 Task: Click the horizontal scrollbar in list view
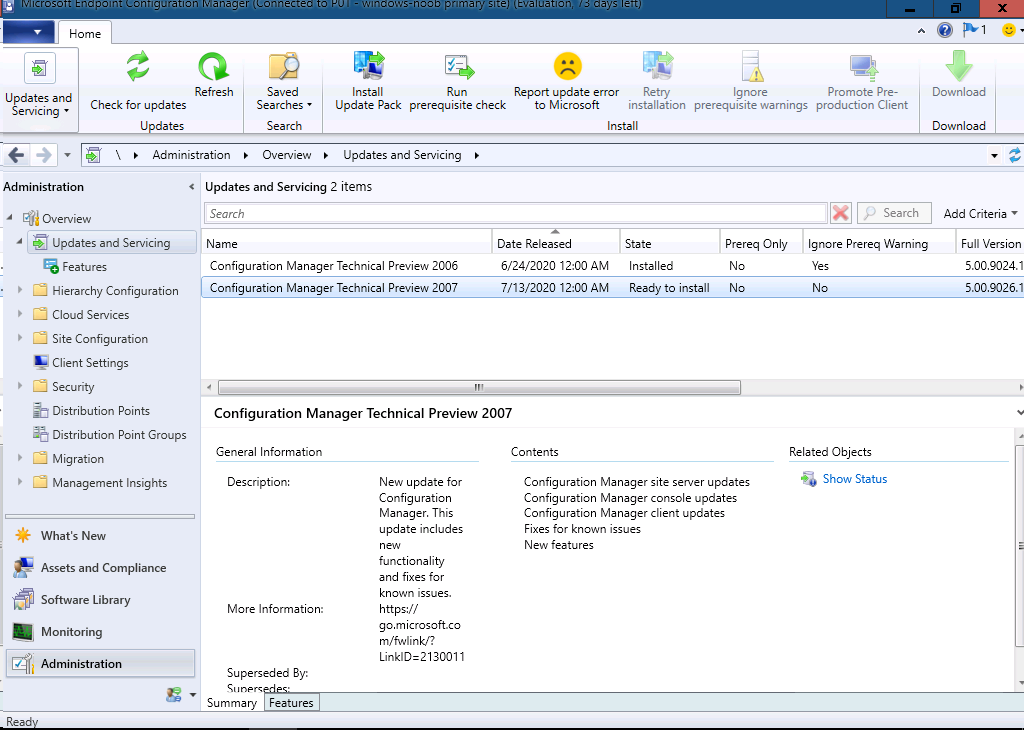tap(479, 387)
